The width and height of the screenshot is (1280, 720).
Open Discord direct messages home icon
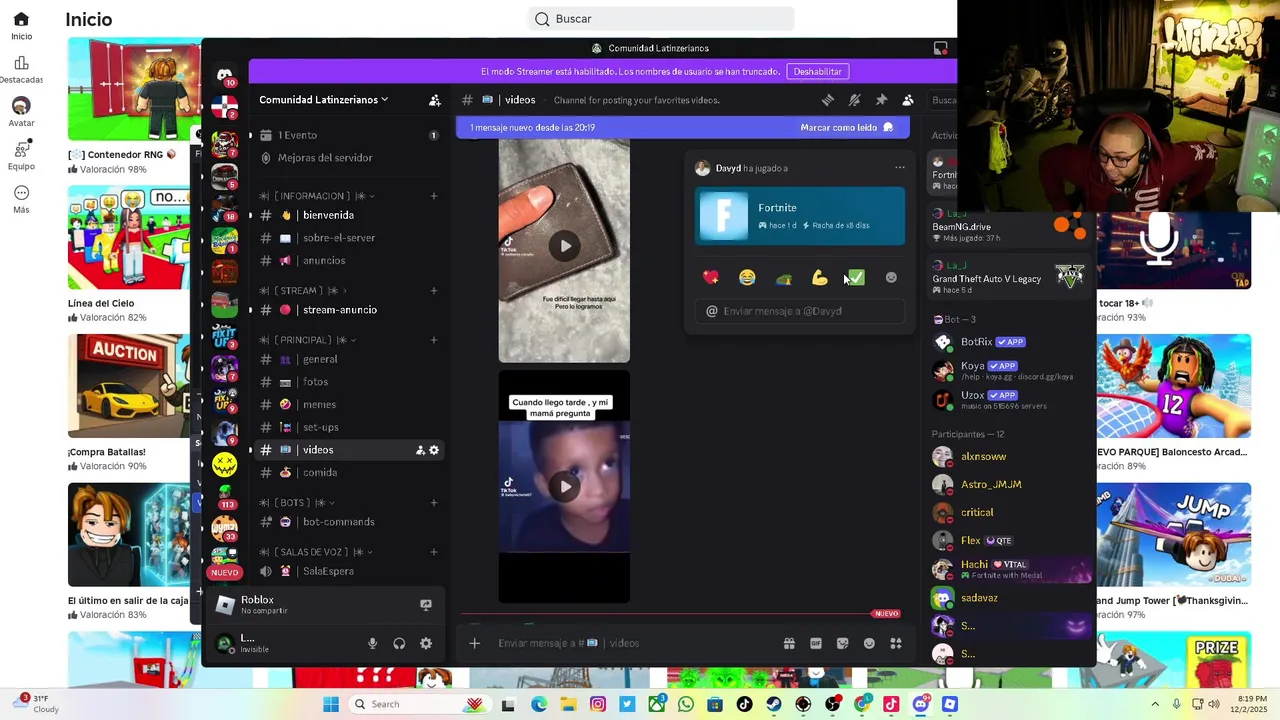(225, 75)
